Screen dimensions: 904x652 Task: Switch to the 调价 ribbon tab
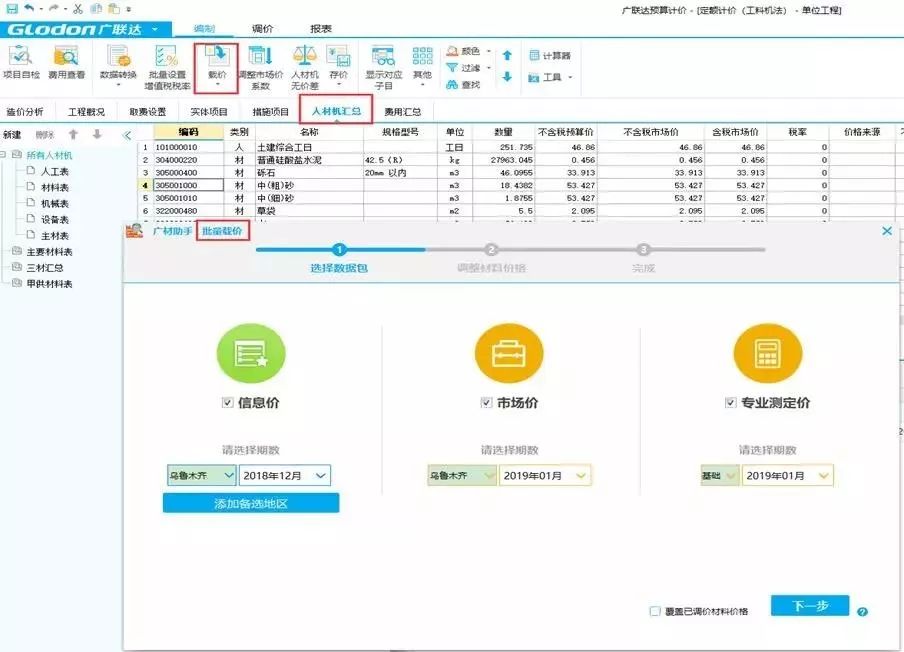(x=262, y=29)
